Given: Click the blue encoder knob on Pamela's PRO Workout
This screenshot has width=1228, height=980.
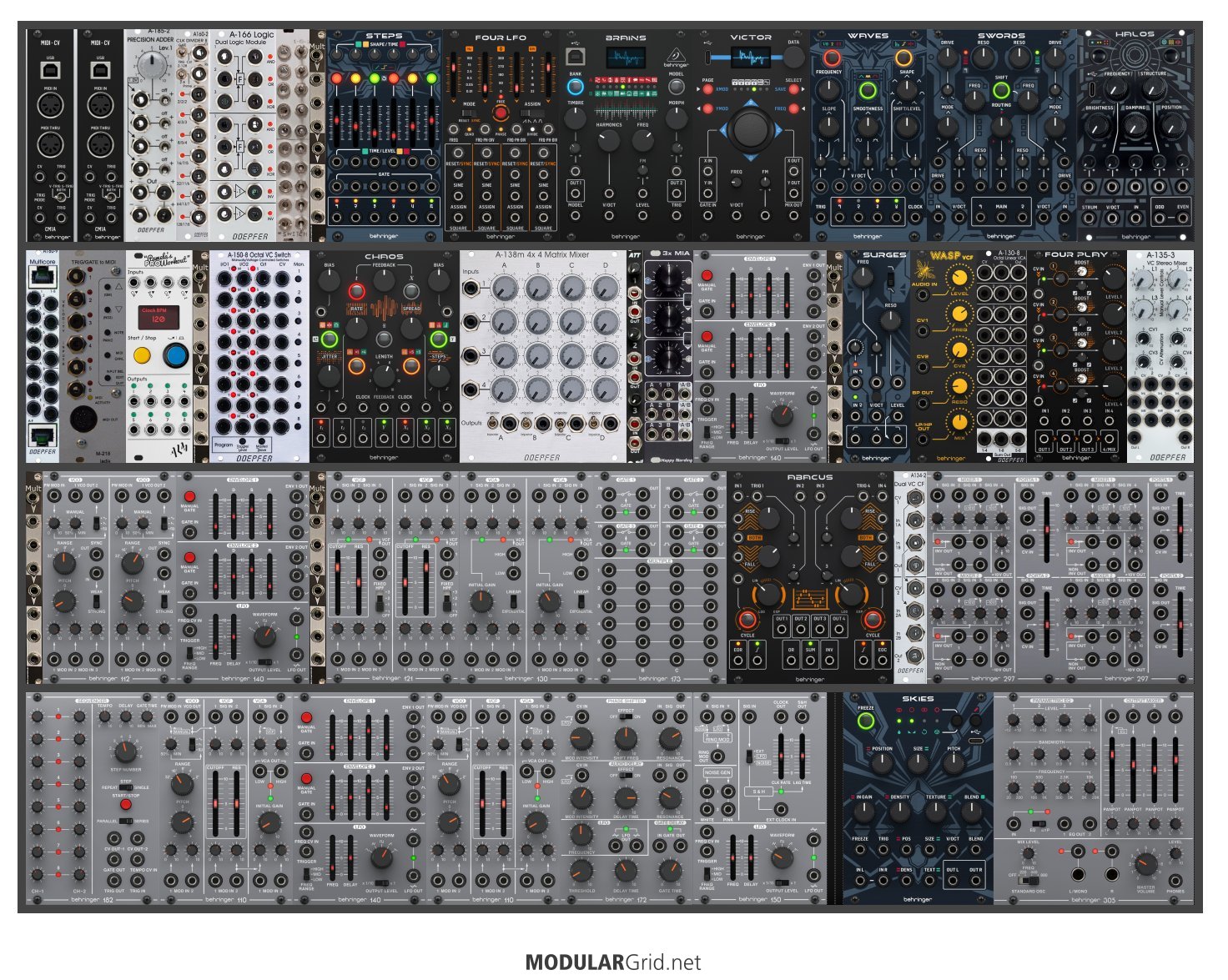Looking at the screenshot, I should (175, 356).
